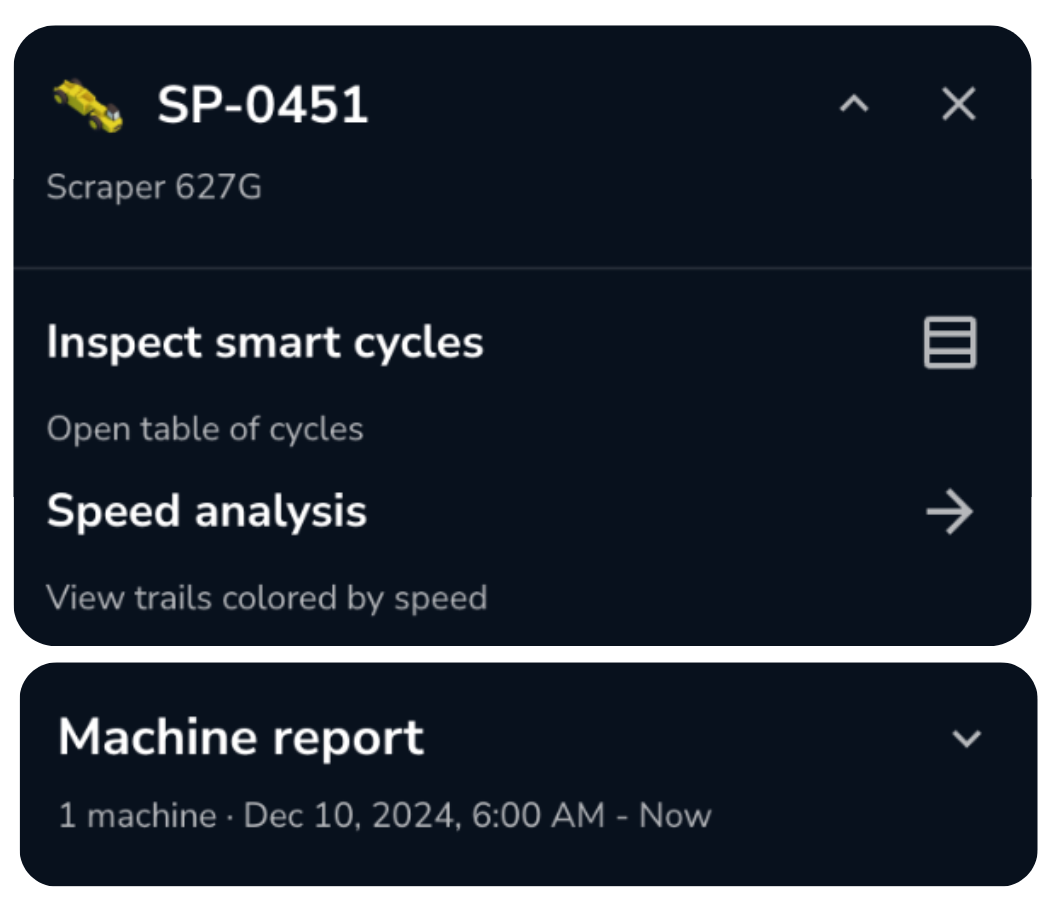
Task: Click the SP-0451 machine title
Action: tap(262, 105)
